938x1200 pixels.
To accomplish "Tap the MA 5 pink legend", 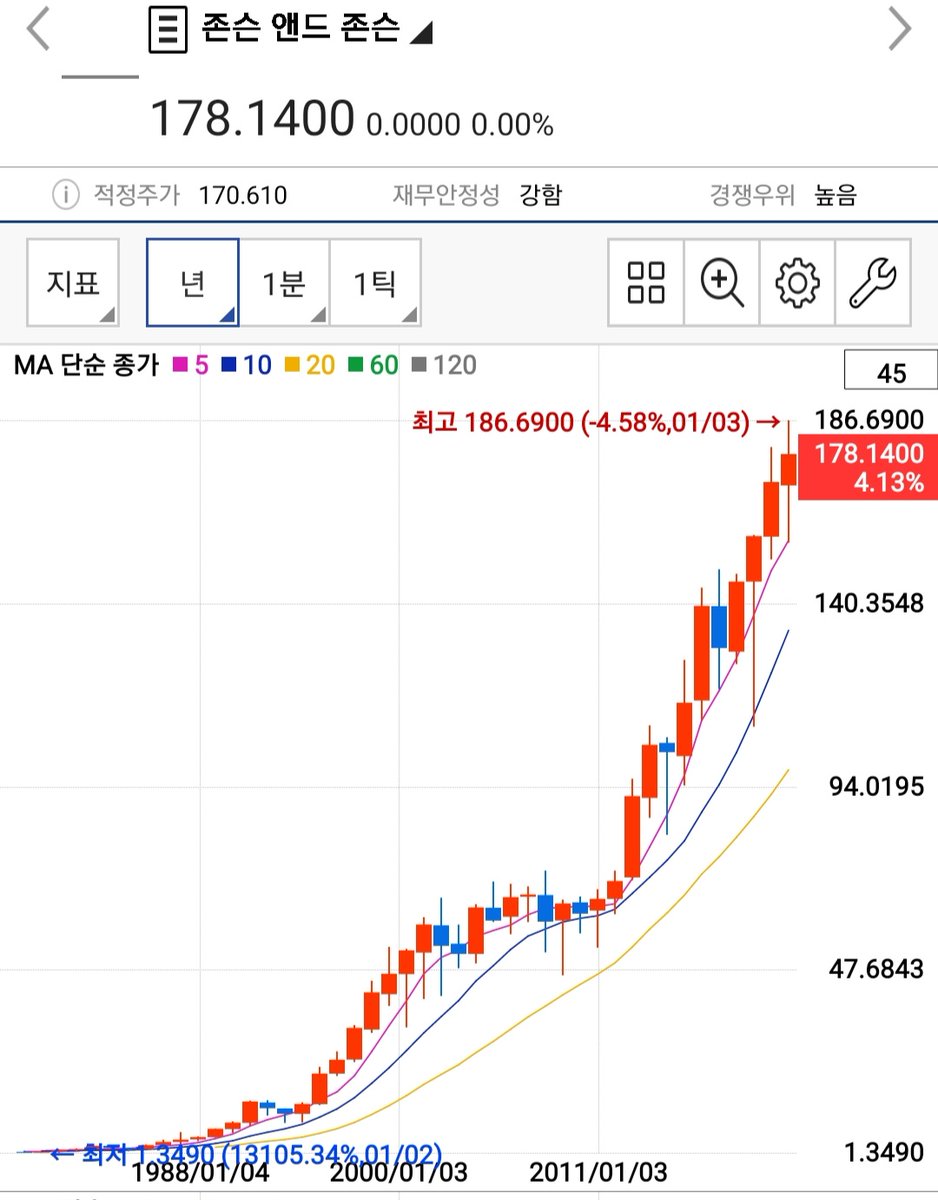I will pos(191,365).
